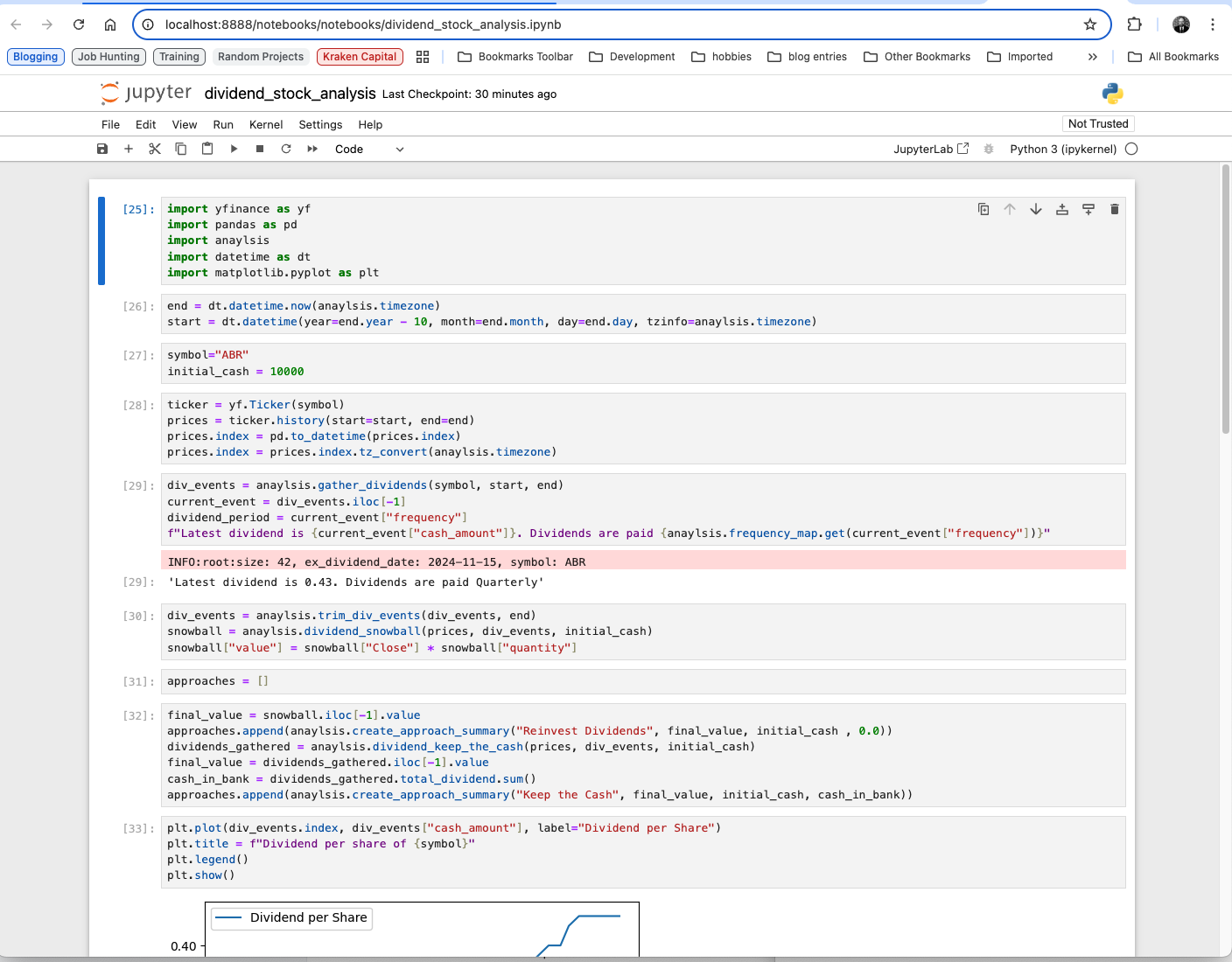1232x962 pixels.
Task: Delete the active cell using the trash icon
Action: 1114,209
